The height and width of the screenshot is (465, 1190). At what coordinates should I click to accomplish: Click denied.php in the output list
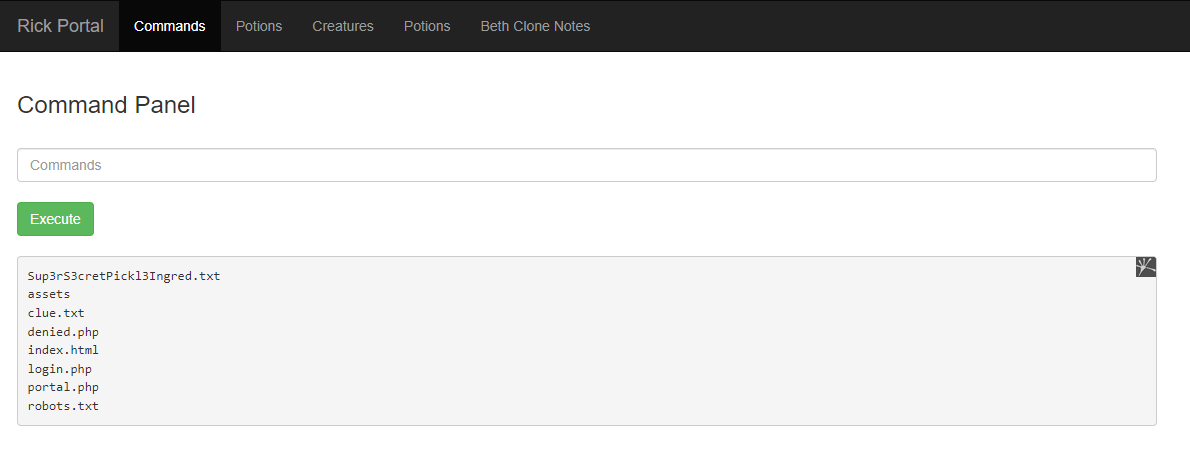[63, 332]
